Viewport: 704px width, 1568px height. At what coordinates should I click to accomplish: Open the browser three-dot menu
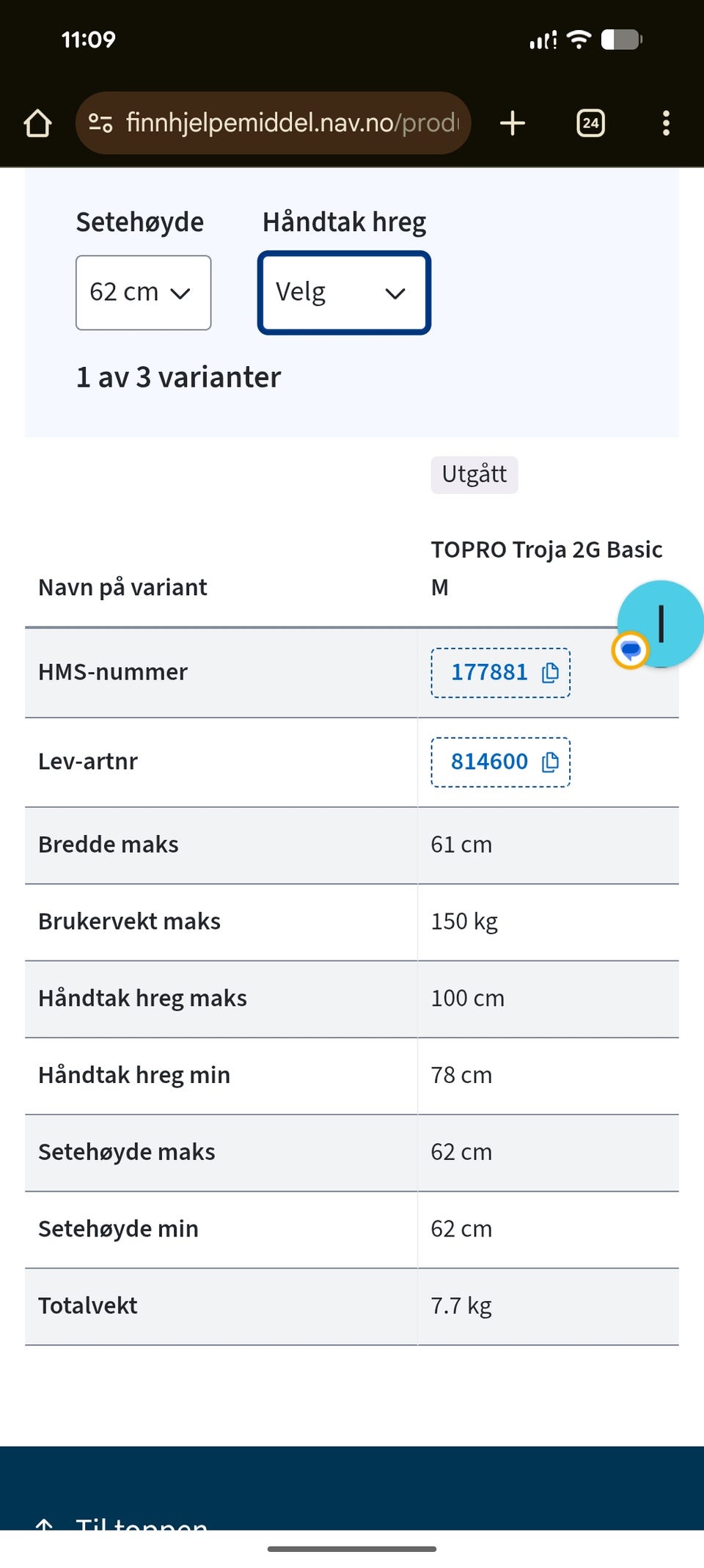[x=666, y=123]
